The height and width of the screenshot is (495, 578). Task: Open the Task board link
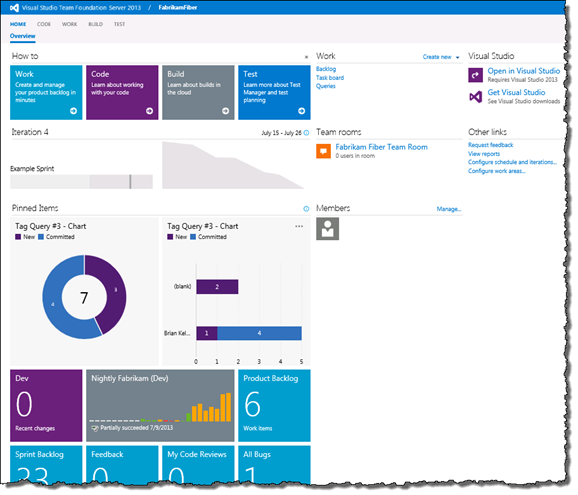pyautogui.click(x=330, y=78)
